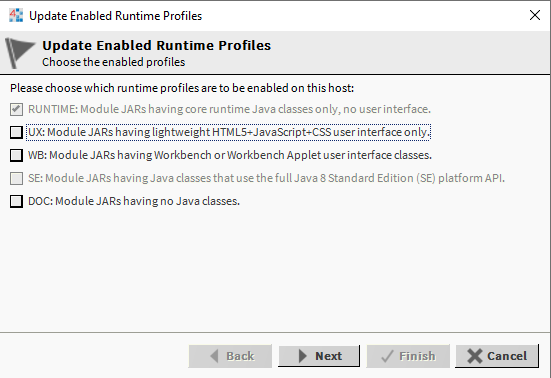Click the Niagara app icon in title bar
The image size is (551, 378).
16,15
